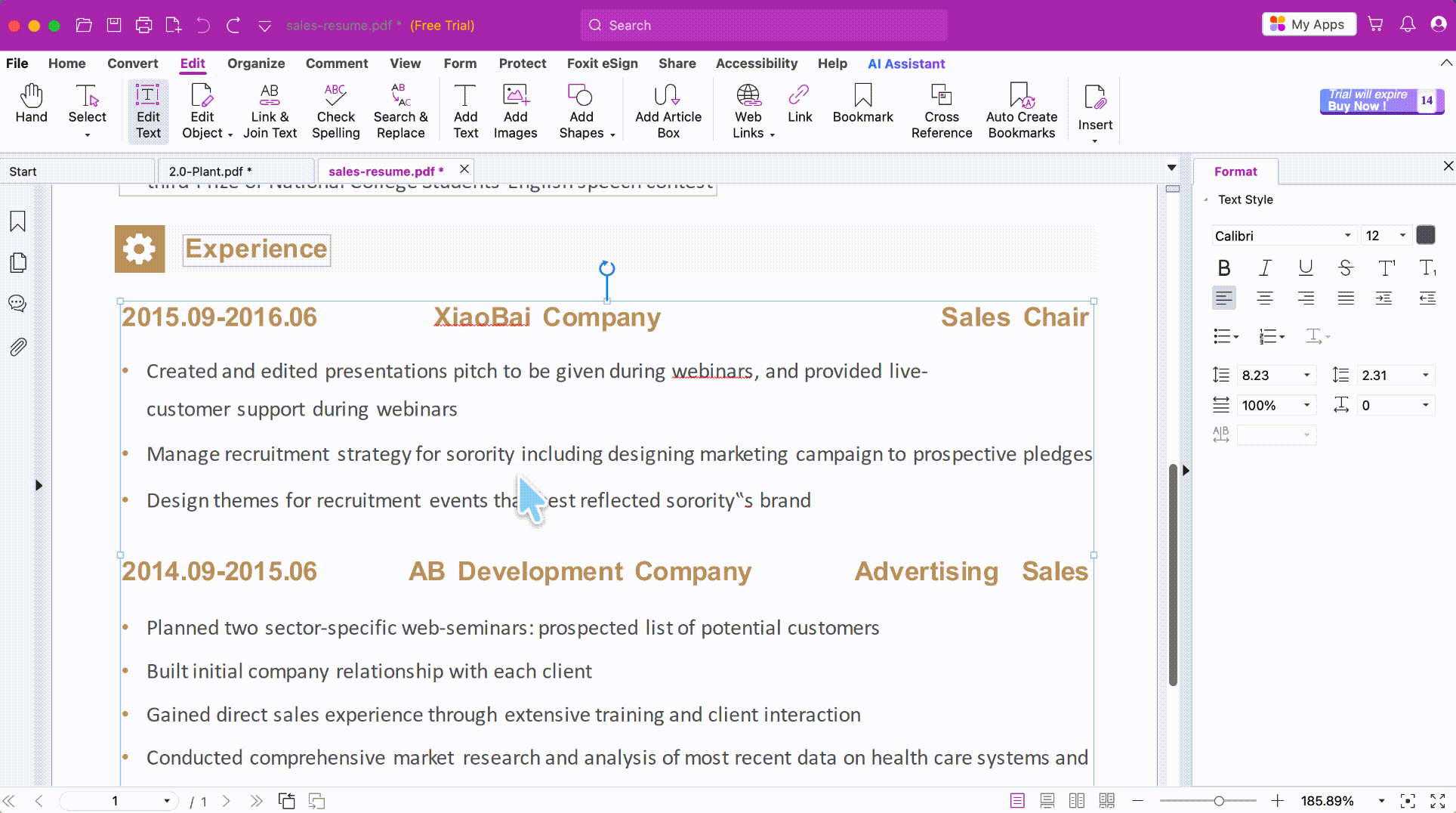Click the Search field
Screen dimensions: 1456x813
click(763, 25)
